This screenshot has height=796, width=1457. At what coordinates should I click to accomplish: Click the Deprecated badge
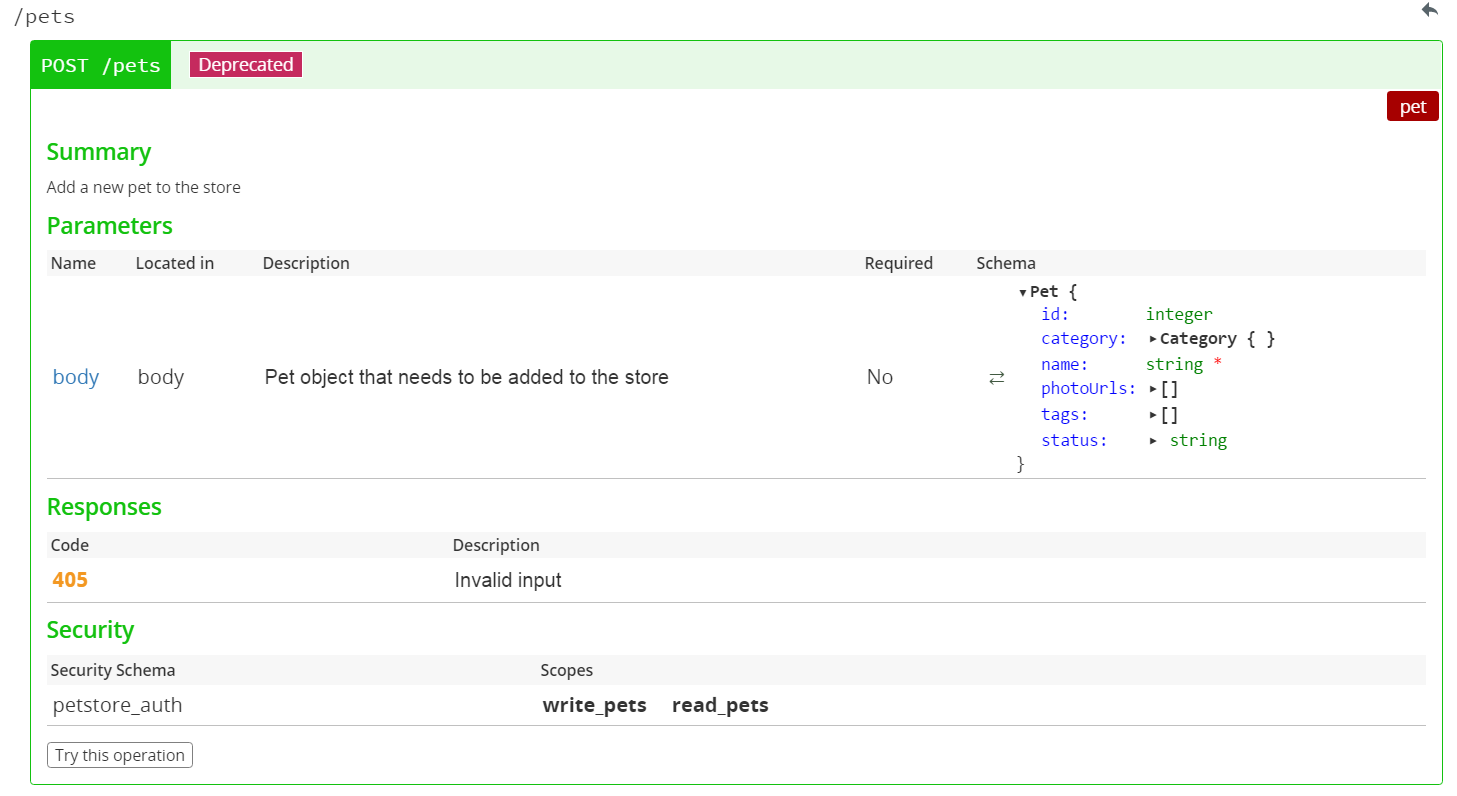[x=246, y=65]
